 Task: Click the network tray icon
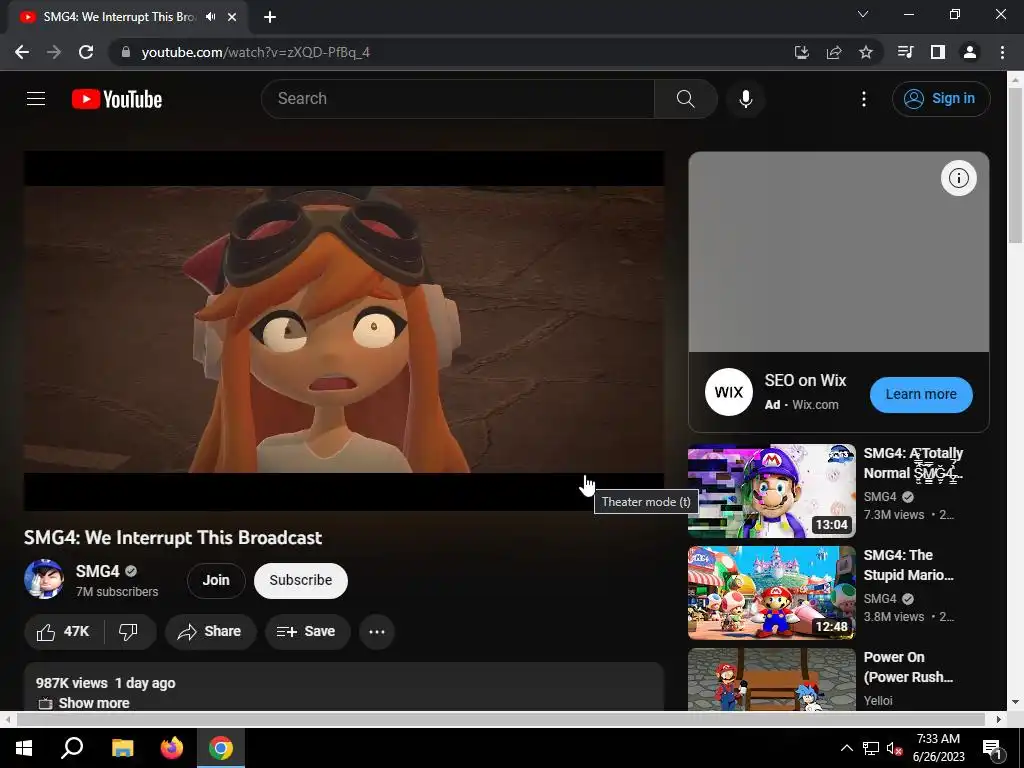click(871, 748)
